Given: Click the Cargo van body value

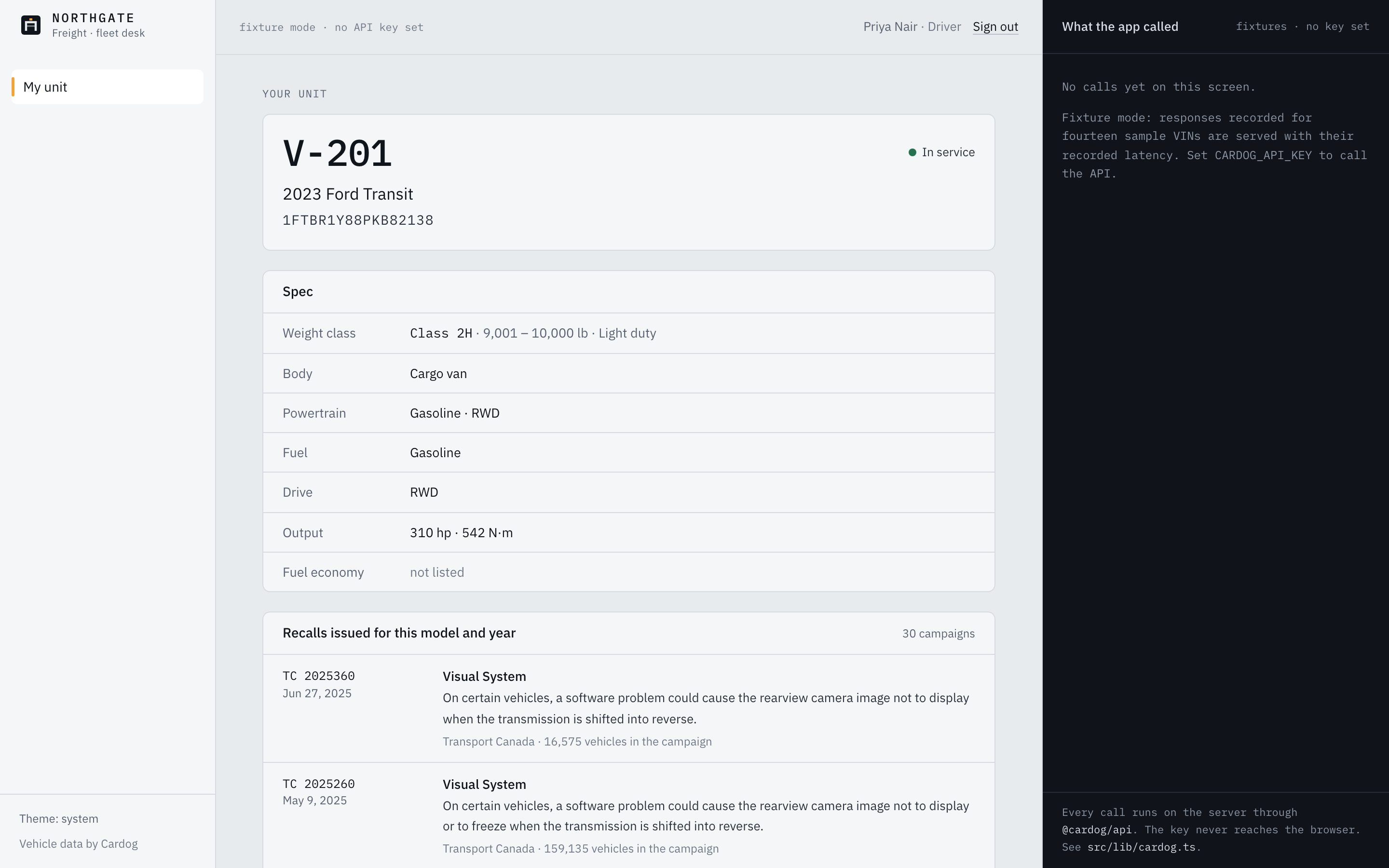Looking at the screenshot, I should [438, 374].
